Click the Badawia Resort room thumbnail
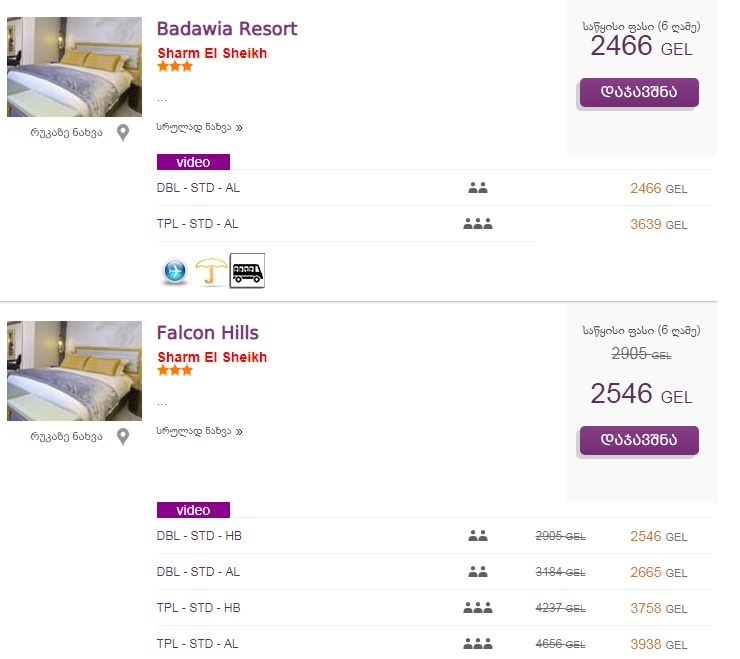The height and width of the screenshot is (659, 740). coord(74,67)
